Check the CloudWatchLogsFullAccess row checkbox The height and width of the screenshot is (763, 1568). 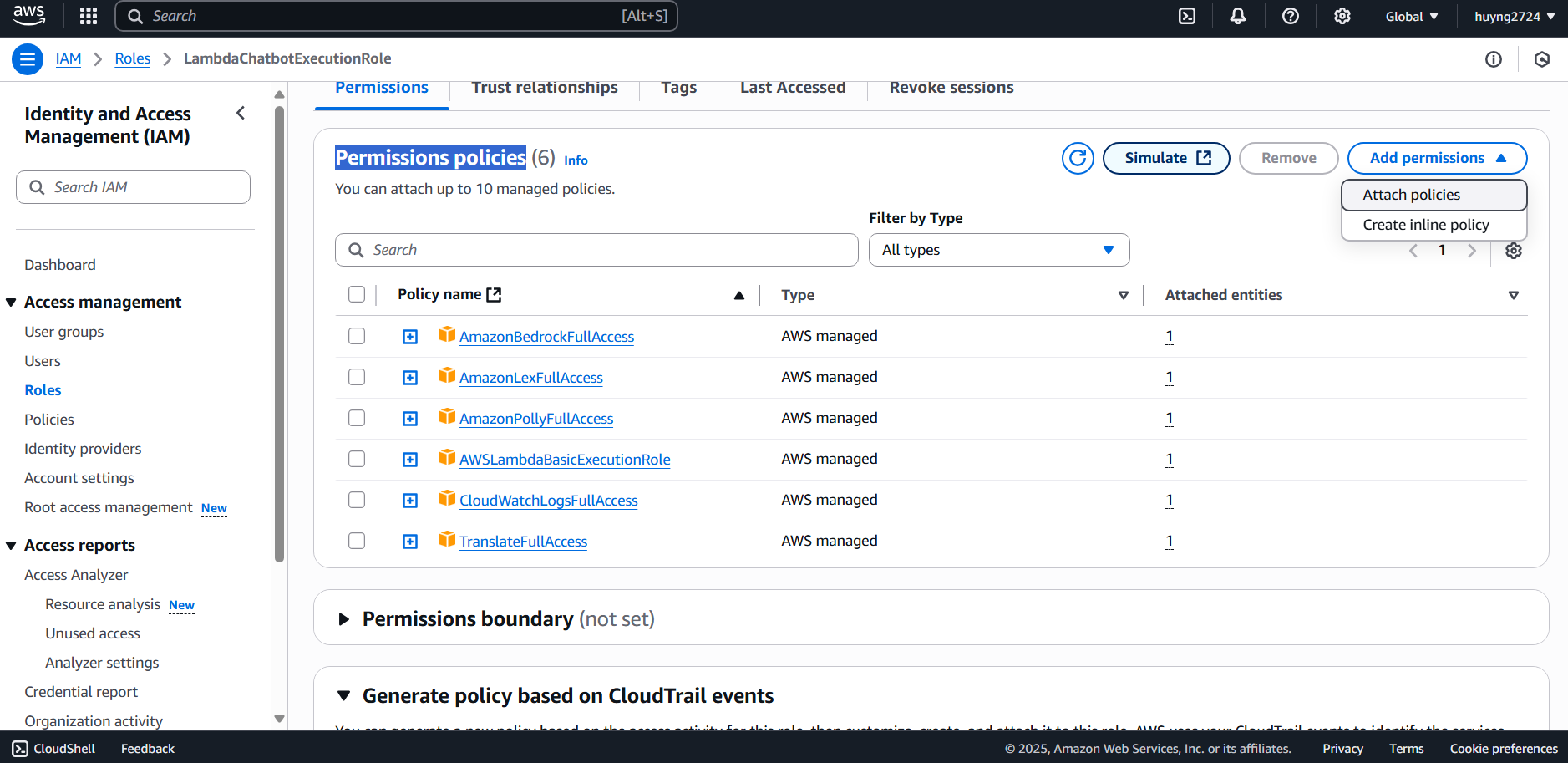[357, 500]
